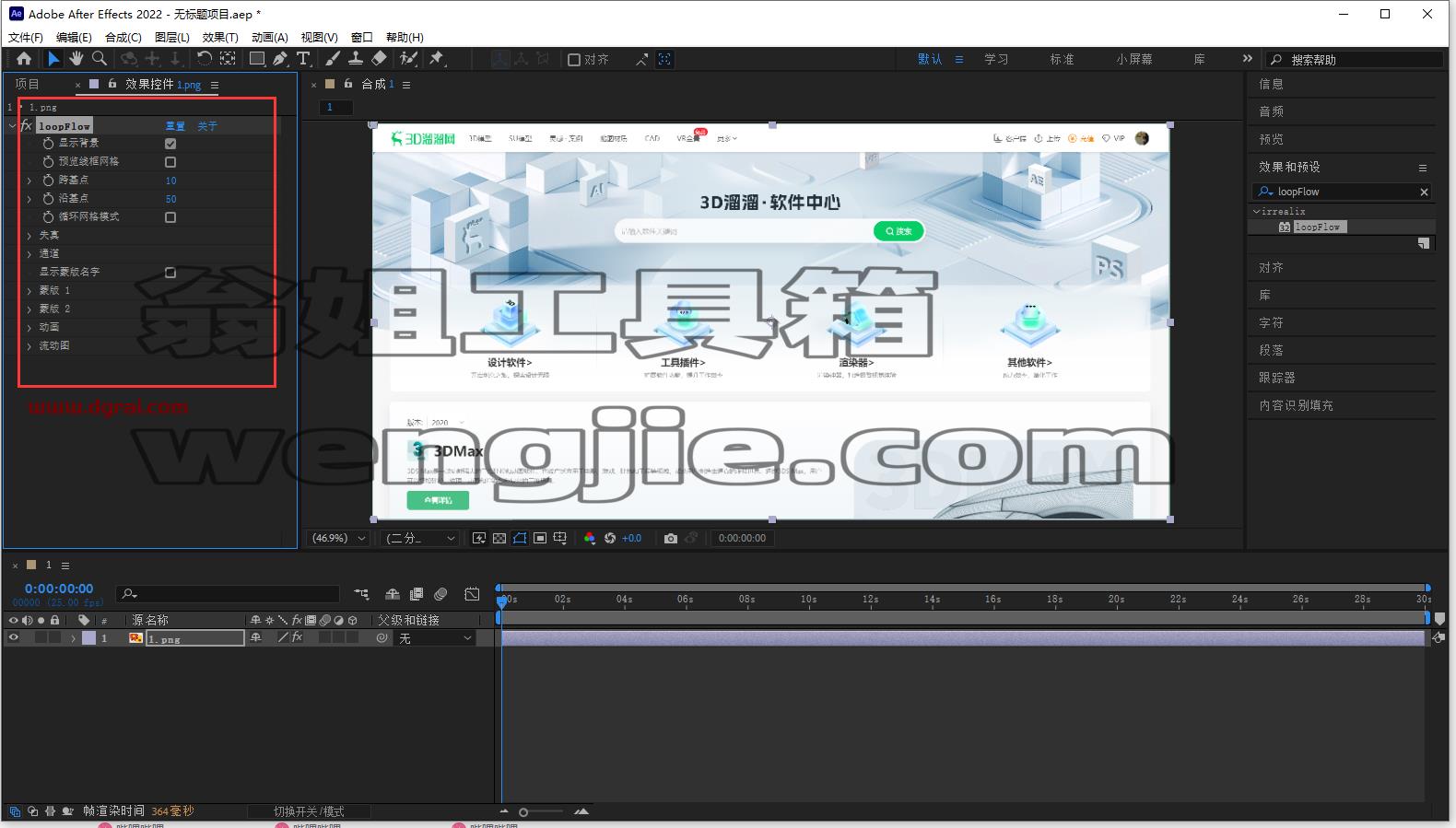Viewport: 1456px width, 828px height.
Task: Open the 动画(A) menu
Action: coord(270,38)
